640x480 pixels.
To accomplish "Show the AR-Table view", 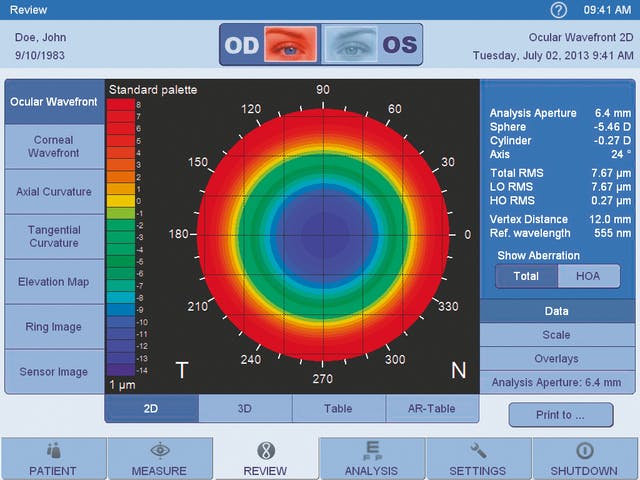I will click(432, 408).
